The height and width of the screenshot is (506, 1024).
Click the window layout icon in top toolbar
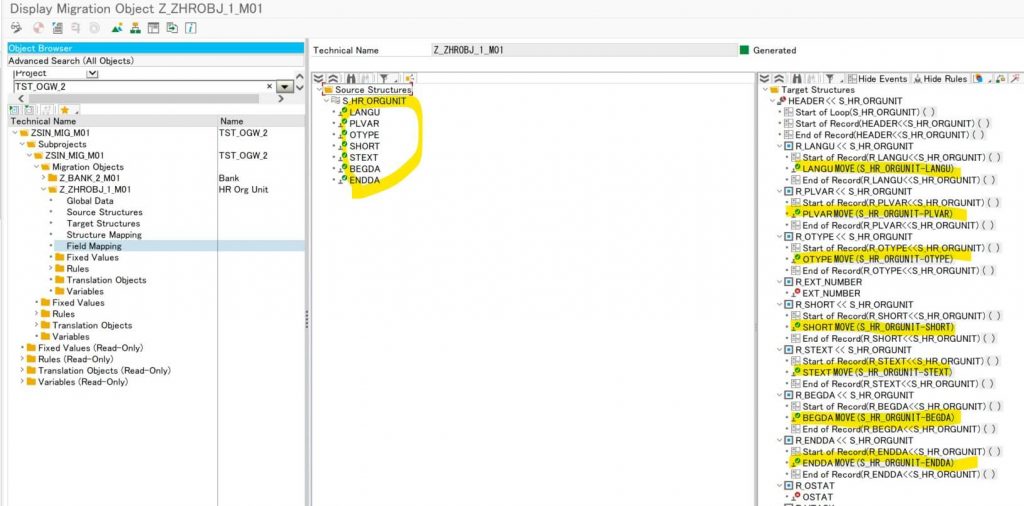pos(153,28)
